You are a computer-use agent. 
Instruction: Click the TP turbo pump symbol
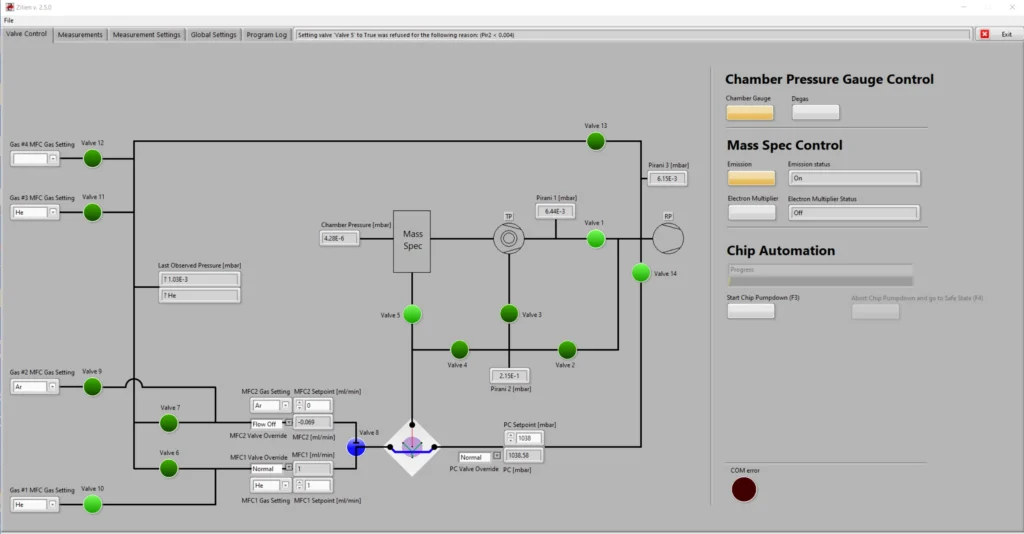(x=509, y=239)
